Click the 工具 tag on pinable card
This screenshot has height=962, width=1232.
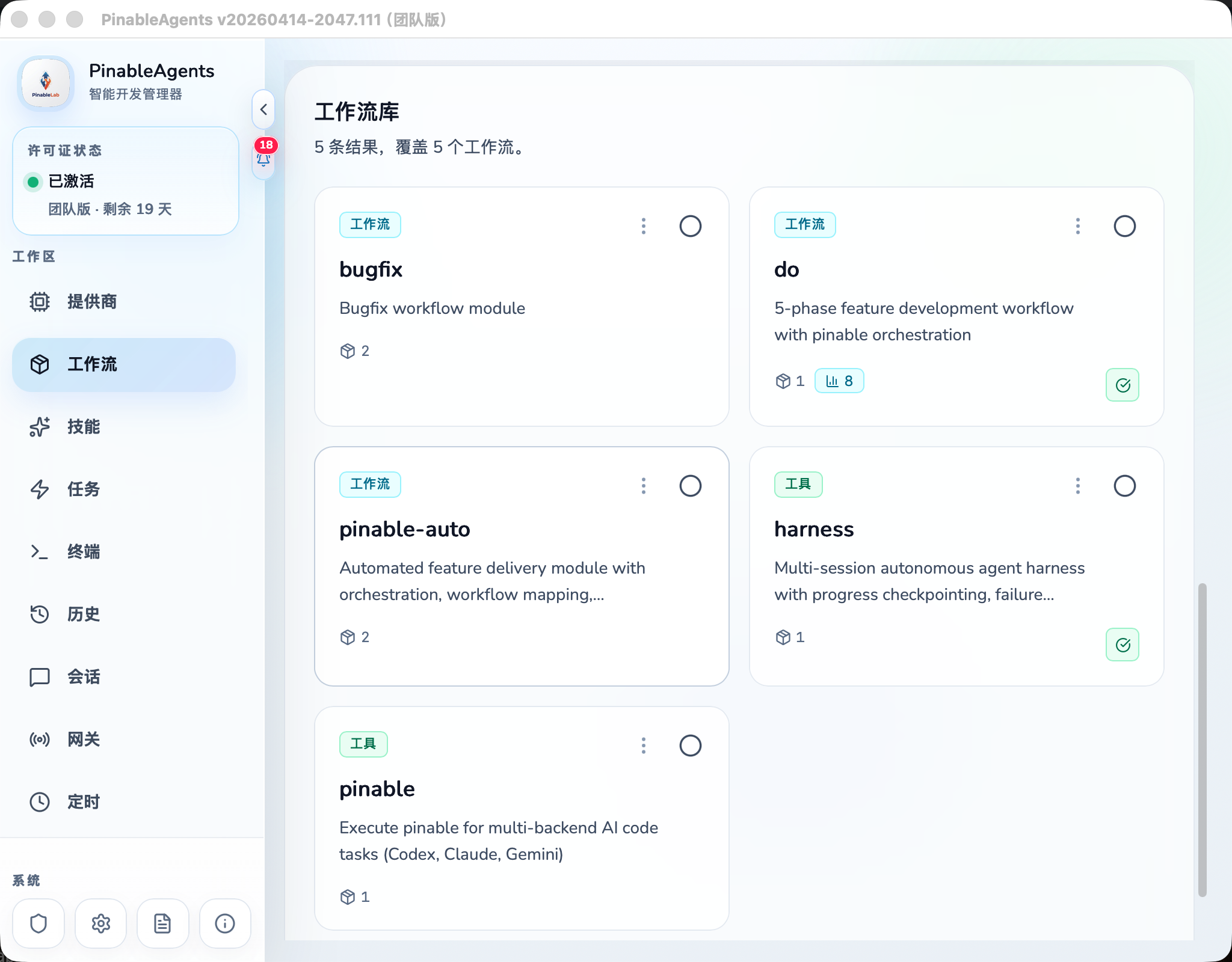[x=363, y=744]
